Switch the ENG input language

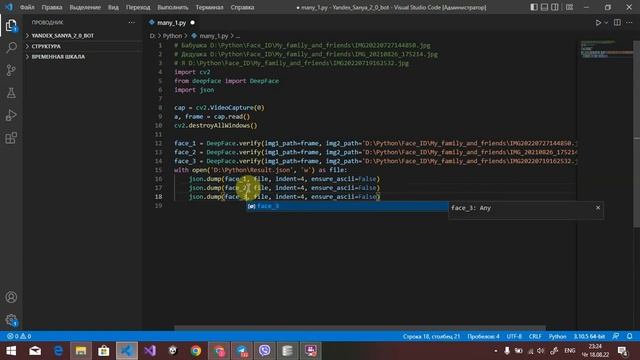570,351
